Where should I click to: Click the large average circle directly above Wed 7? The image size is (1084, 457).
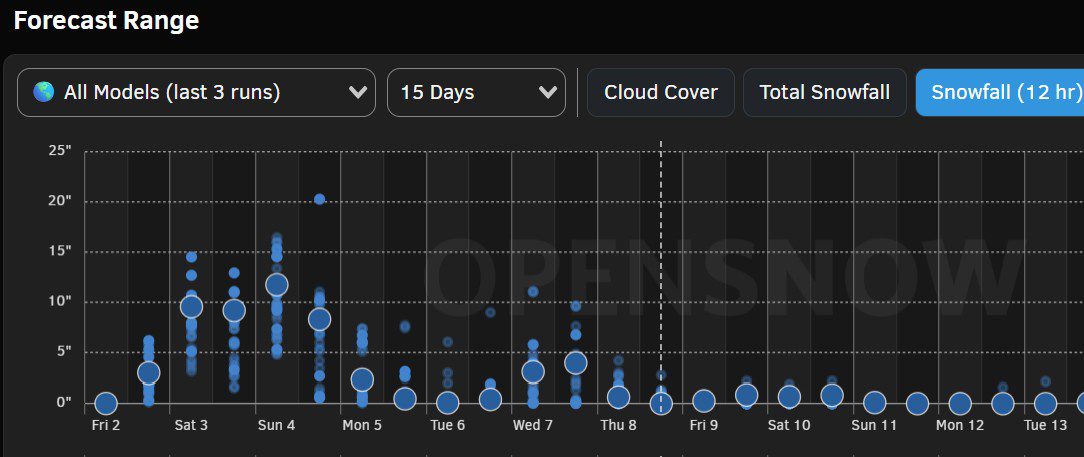[533, 372]
